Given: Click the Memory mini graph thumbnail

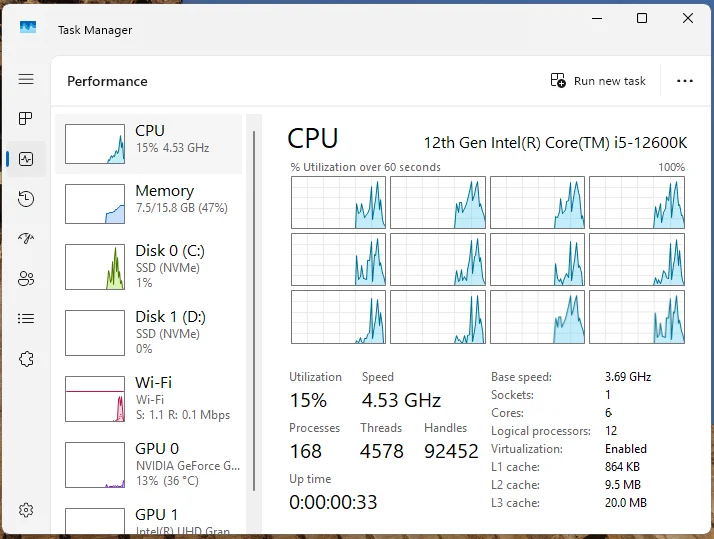Looking at the screenshot, I should pyautogui.click(x=95, y=203).
